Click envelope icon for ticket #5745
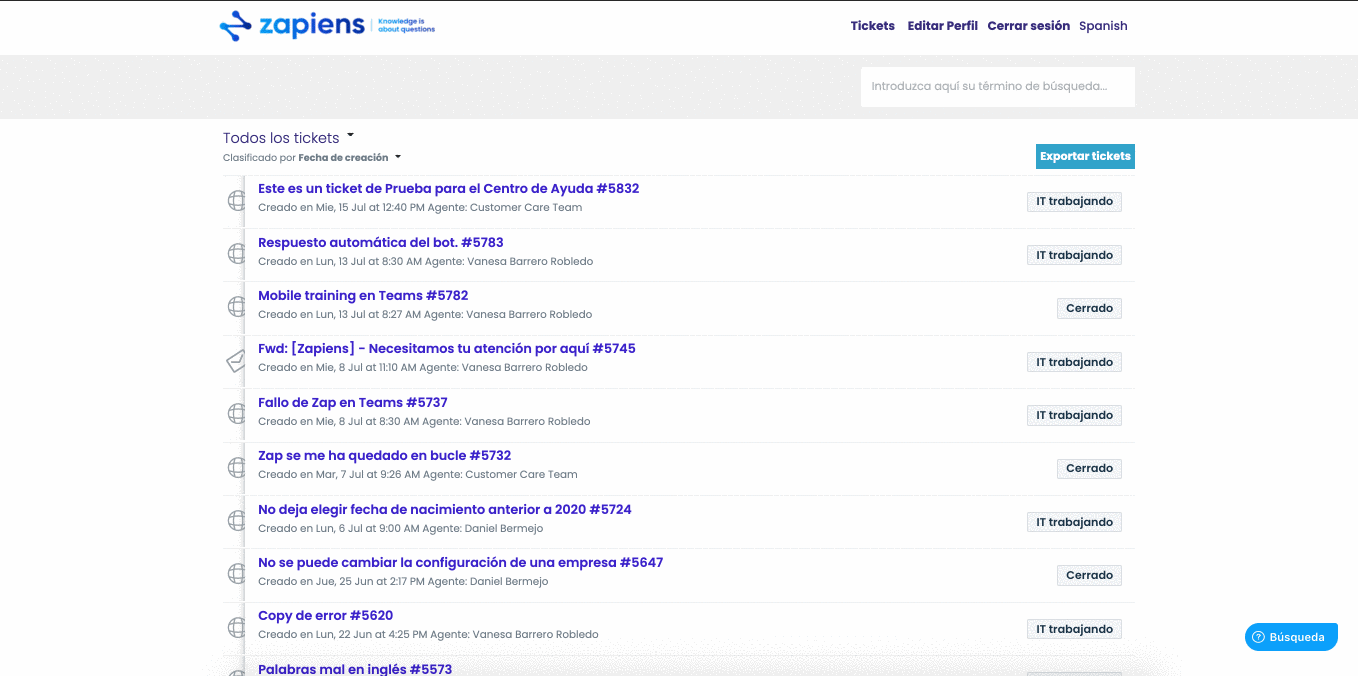1358x676 pixels. tap(237, 361)
